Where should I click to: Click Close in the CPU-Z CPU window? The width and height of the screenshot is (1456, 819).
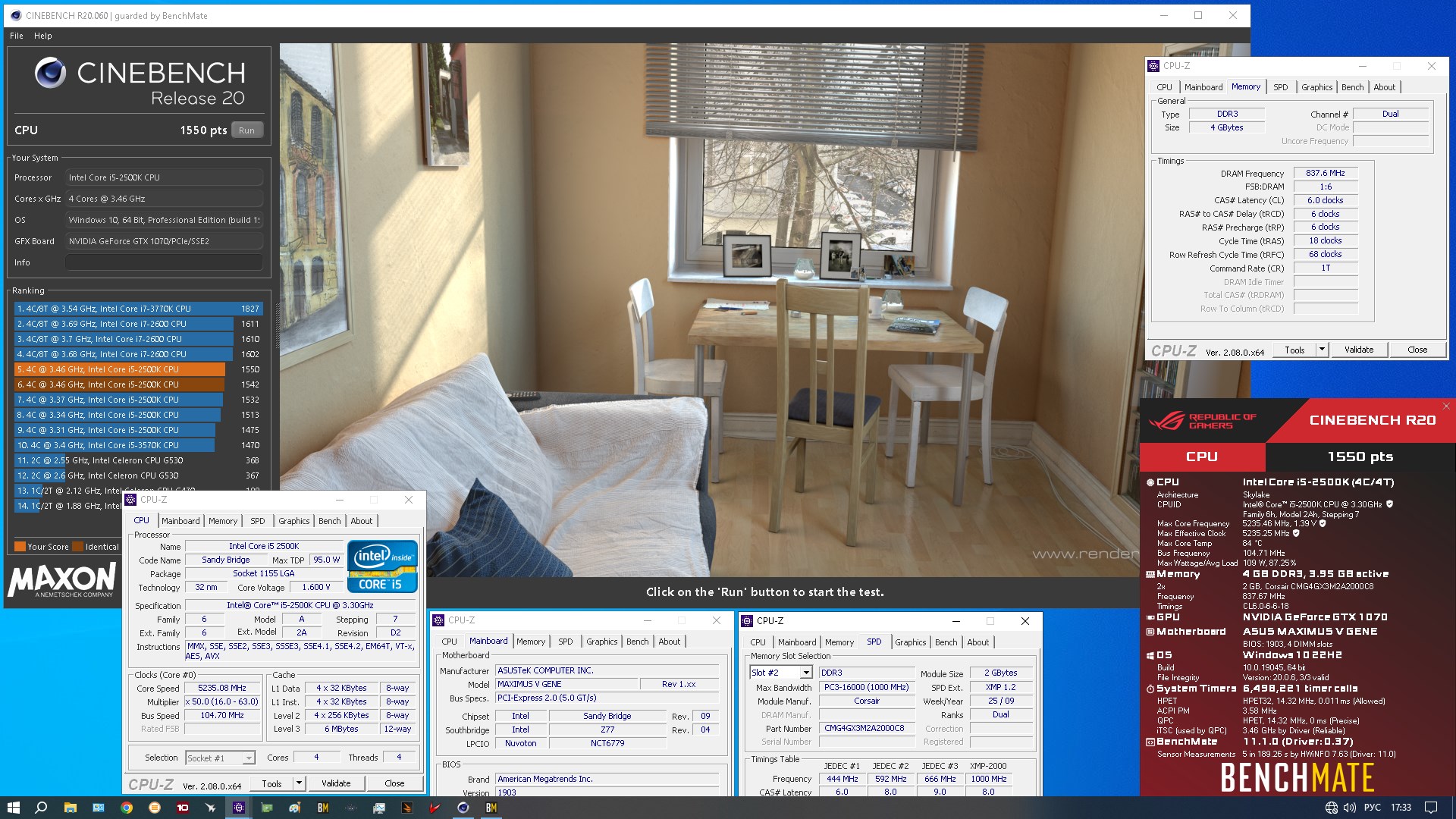pos(394,783)
